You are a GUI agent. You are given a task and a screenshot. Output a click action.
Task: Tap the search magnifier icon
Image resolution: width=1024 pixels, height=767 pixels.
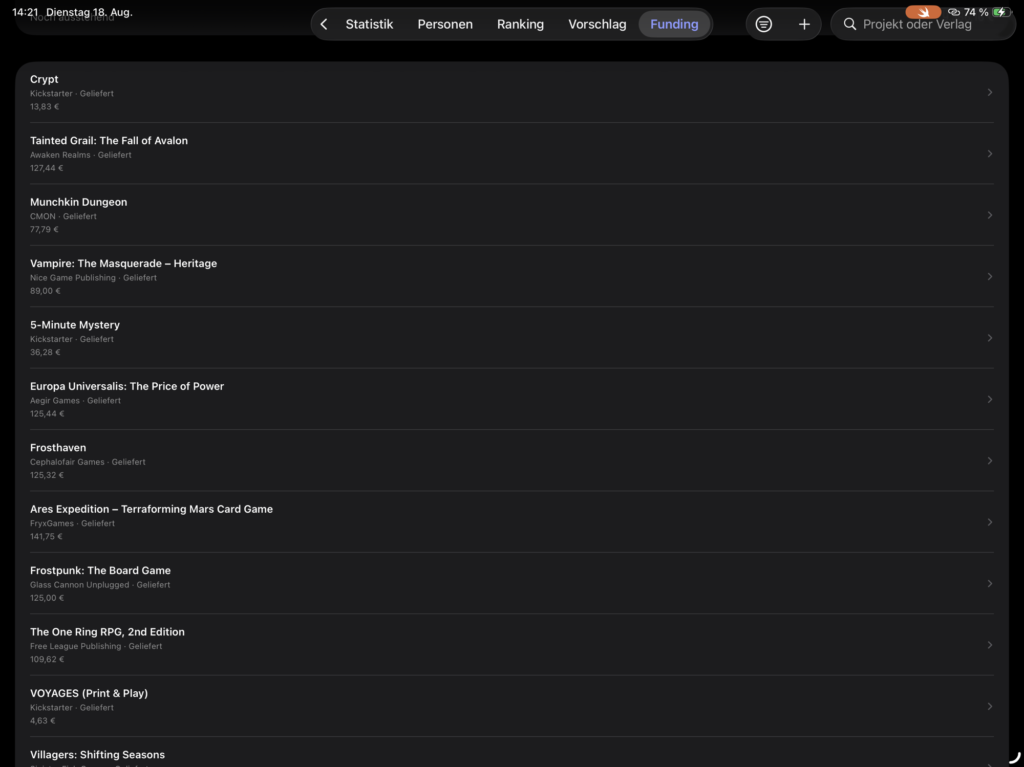(849, 24)
